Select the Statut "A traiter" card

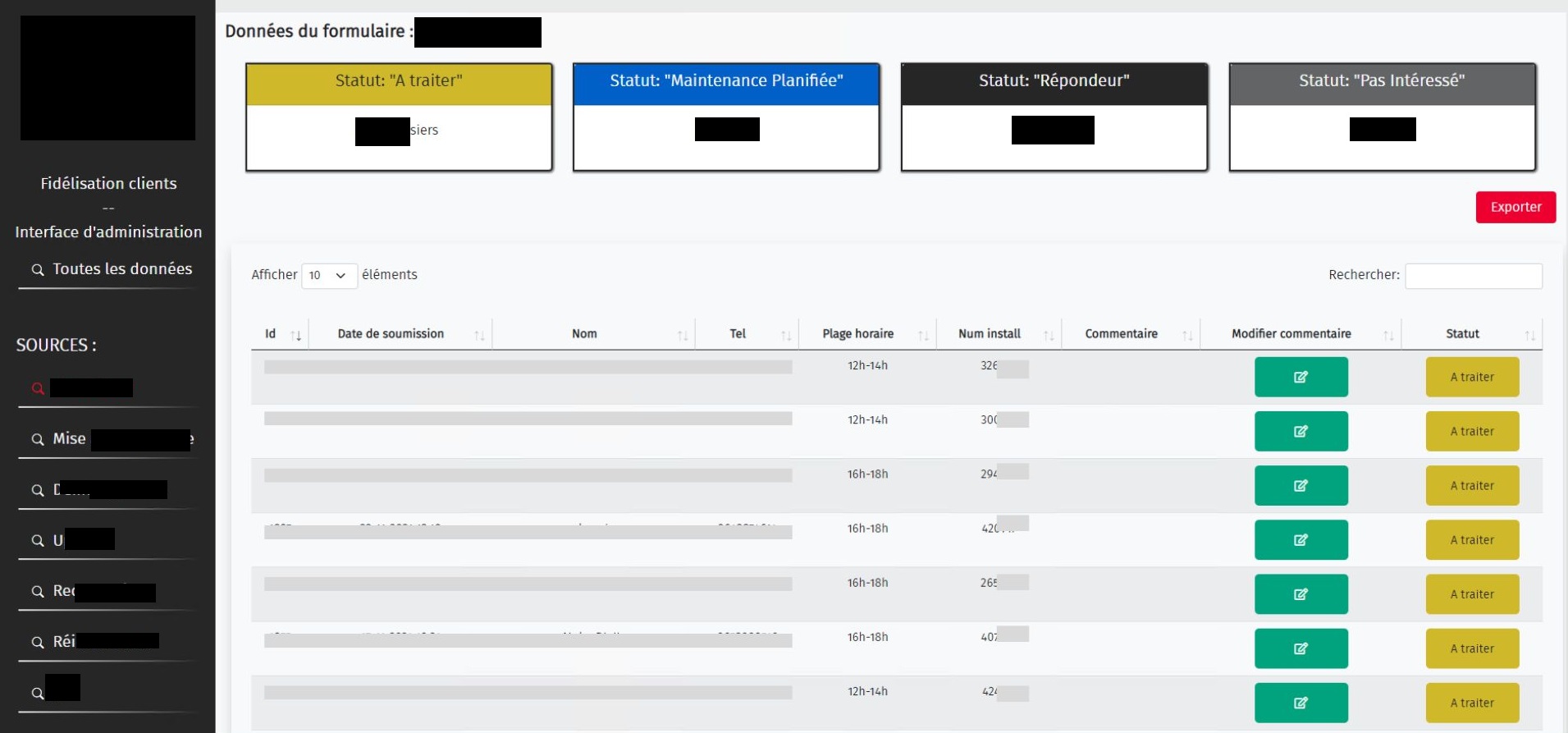pyautogui.click(x=399, y=117)
